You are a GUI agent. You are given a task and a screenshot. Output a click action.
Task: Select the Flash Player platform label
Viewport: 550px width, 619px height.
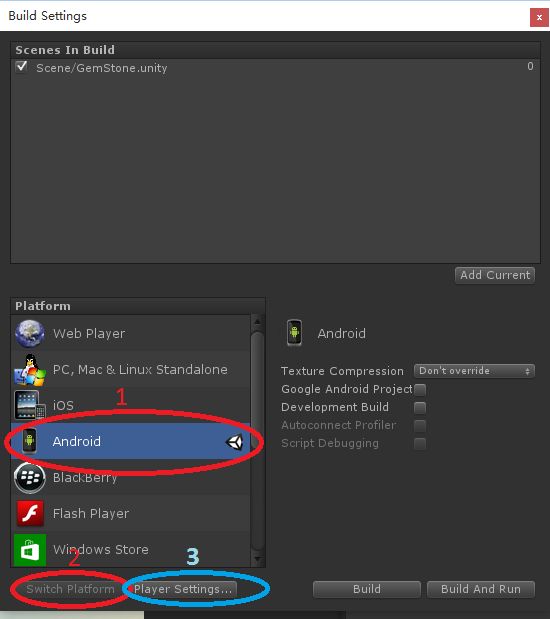pos(91,514)
